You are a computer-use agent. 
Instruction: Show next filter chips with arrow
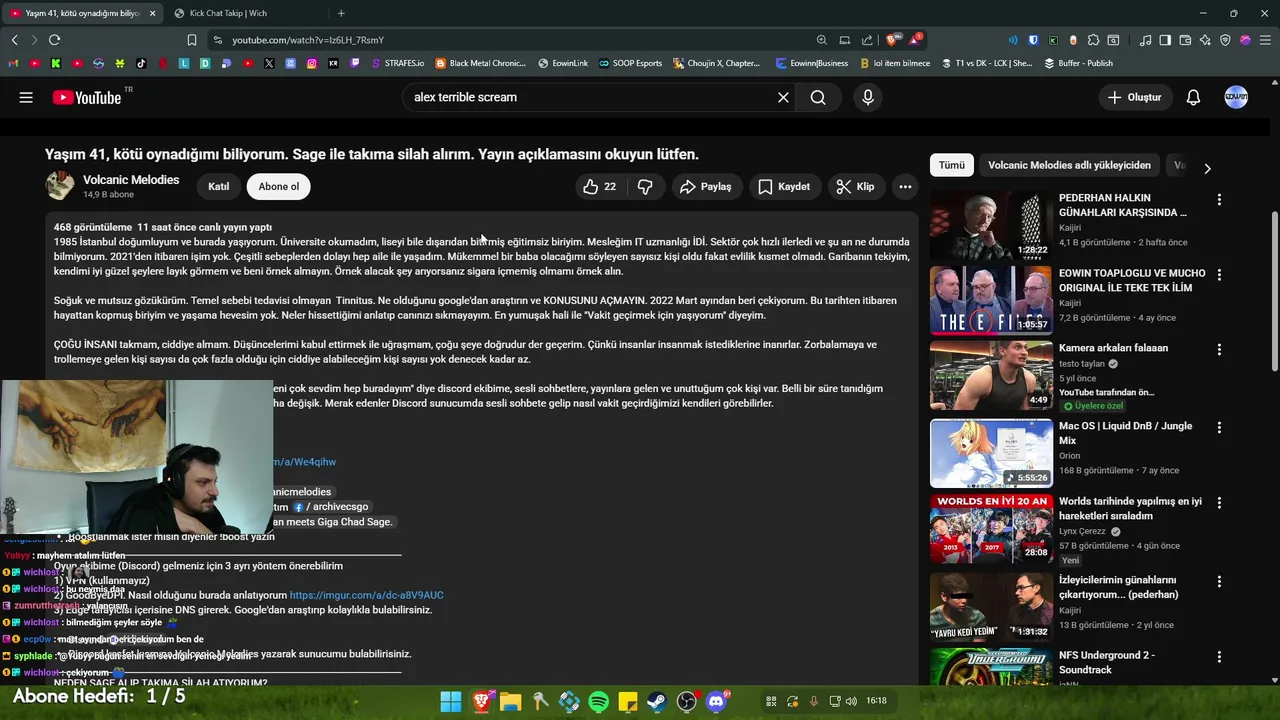point(1207,168)
